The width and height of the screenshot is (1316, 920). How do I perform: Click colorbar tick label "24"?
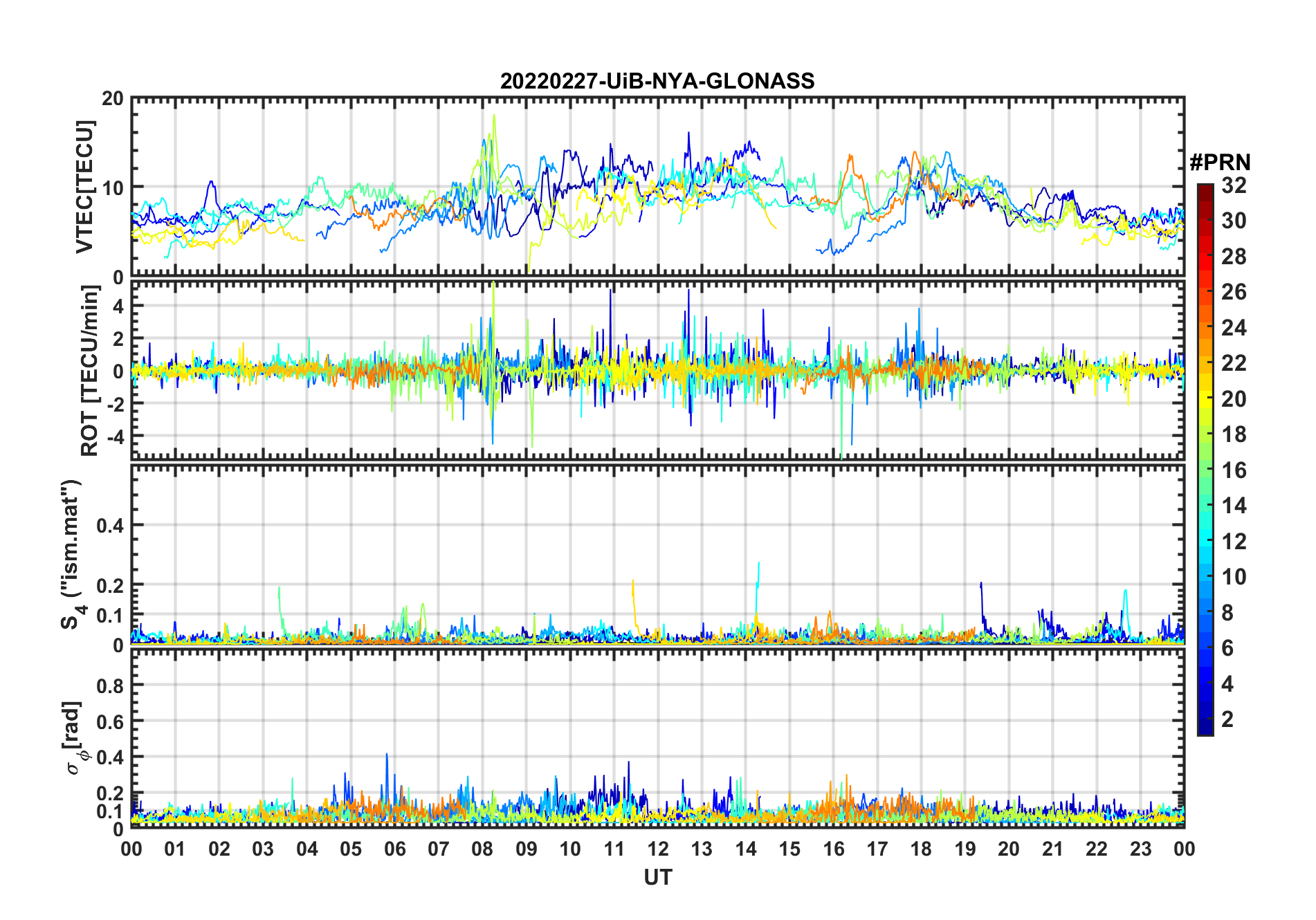tap(1234, 328)
